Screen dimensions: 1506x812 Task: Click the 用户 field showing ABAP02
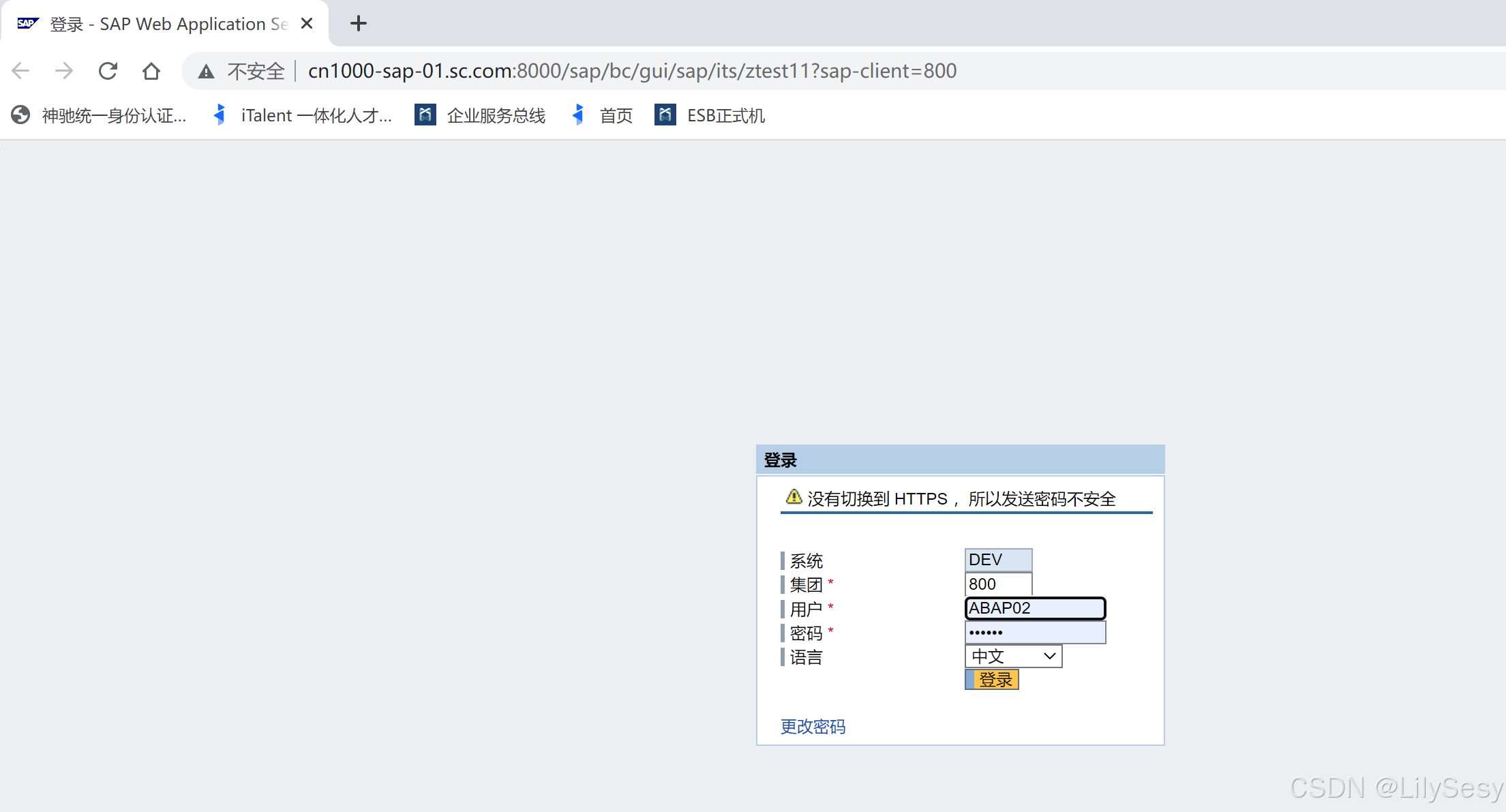pyautogui.click(x=1034, y=608)
